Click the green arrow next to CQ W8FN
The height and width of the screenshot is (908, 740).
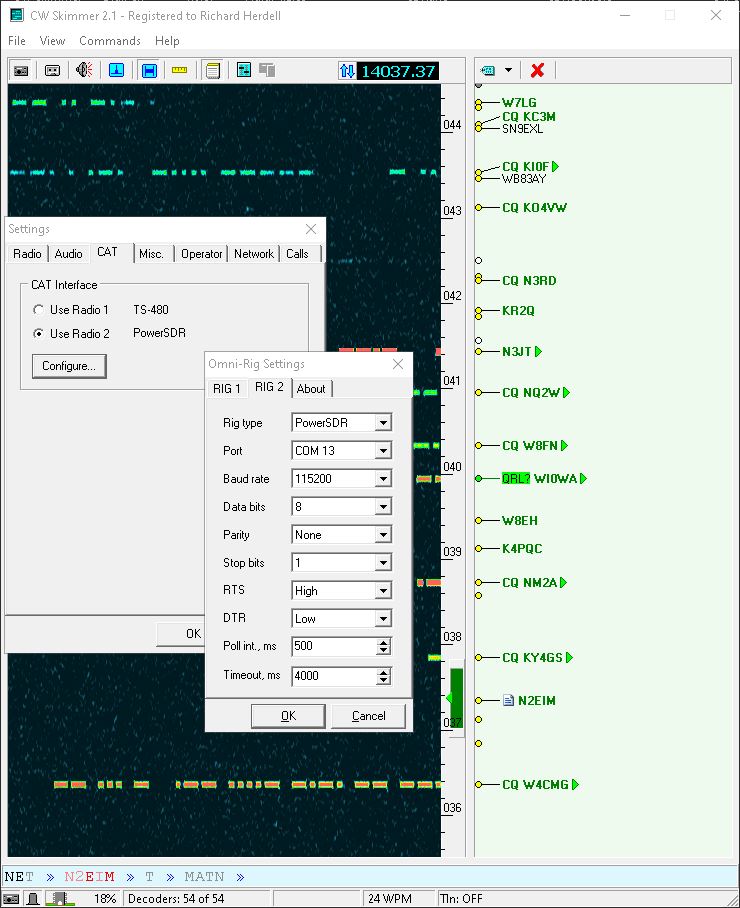pos(565,445)
